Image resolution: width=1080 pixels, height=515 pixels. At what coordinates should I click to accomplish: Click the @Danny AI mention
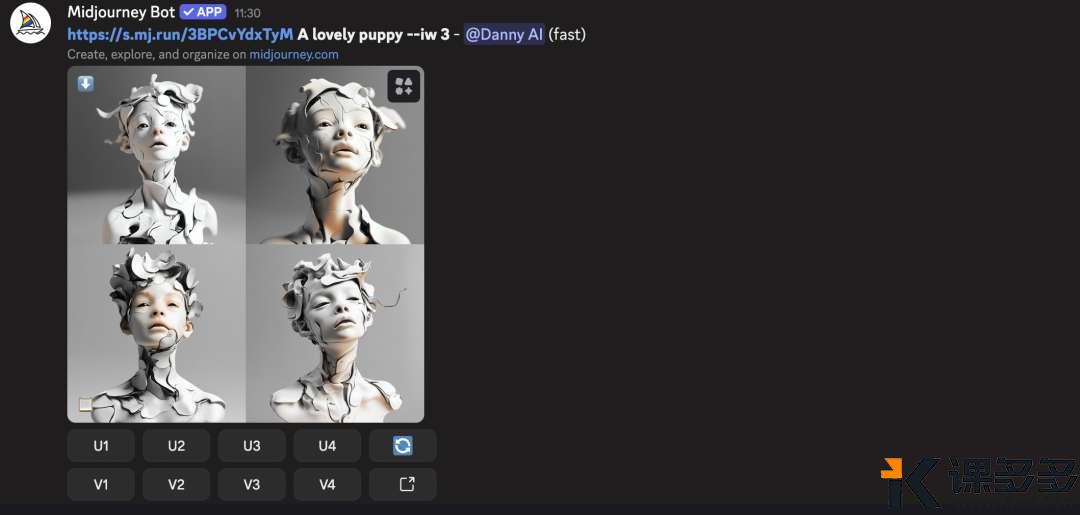[504, 34]
